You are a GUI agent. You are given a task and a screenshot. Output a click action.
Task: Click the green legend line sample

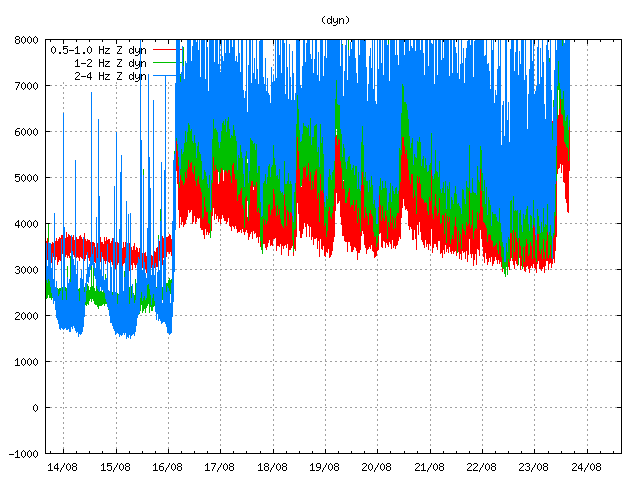pyautogui.click(x=165, y=63)
